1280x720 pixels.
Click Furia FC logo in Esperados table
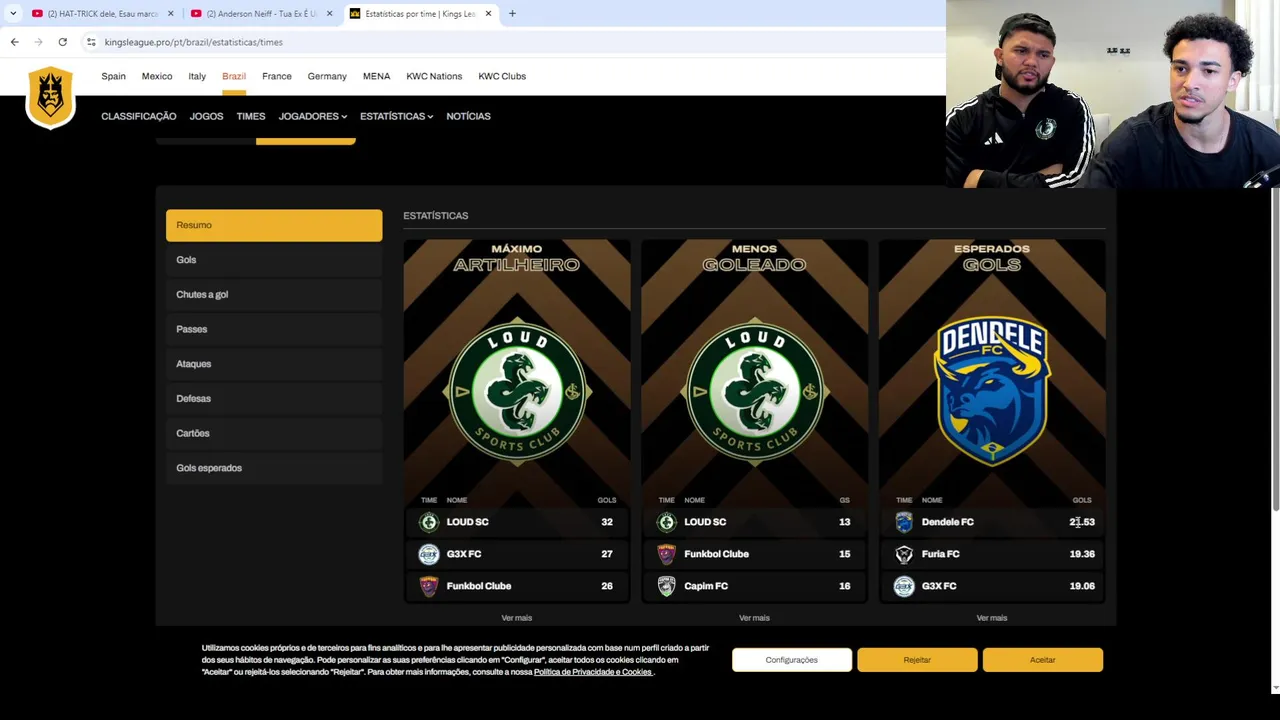[904, 554]
